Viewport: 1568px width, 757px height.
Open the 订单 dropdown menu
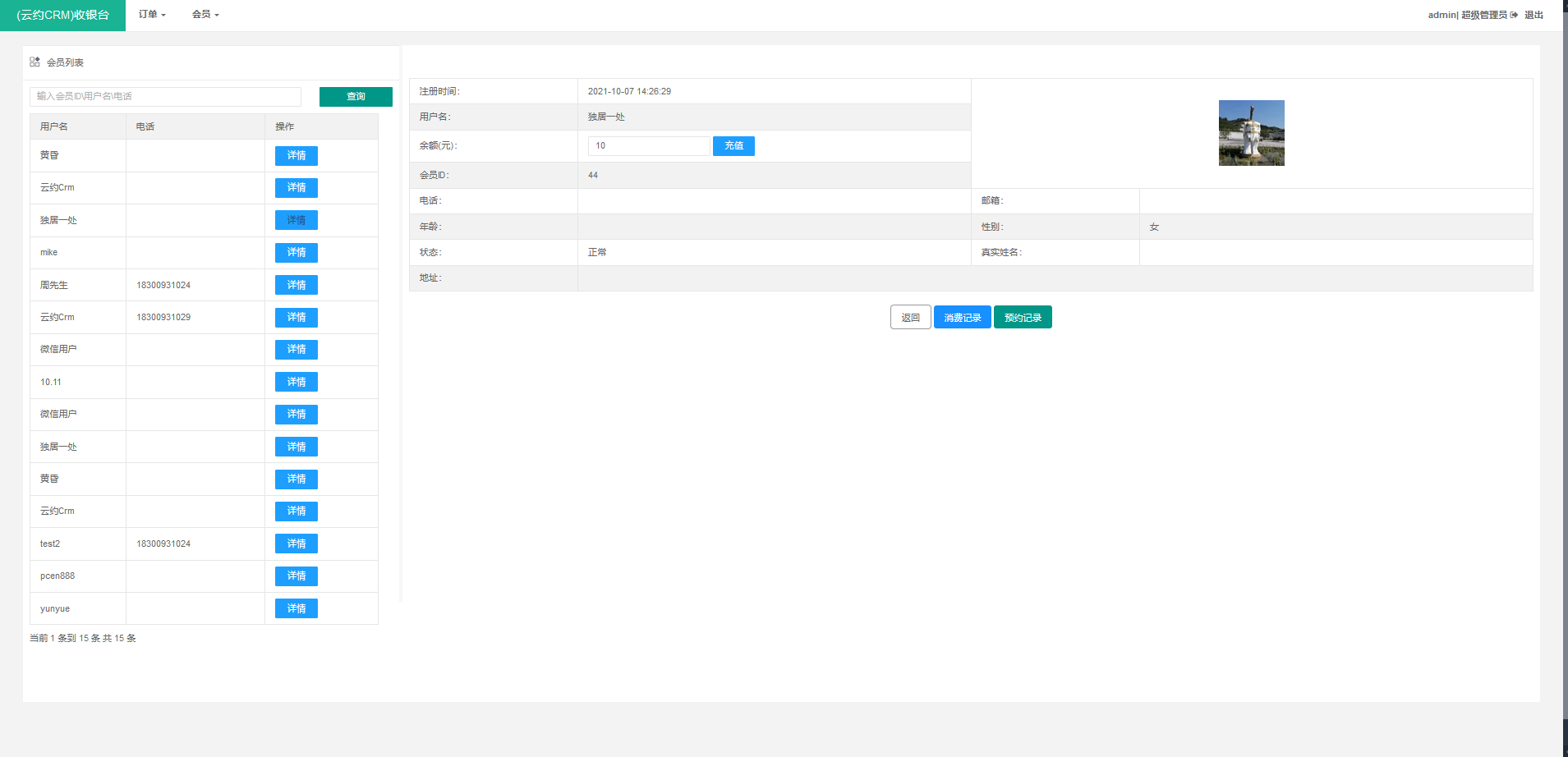click(x=152, y=15)
